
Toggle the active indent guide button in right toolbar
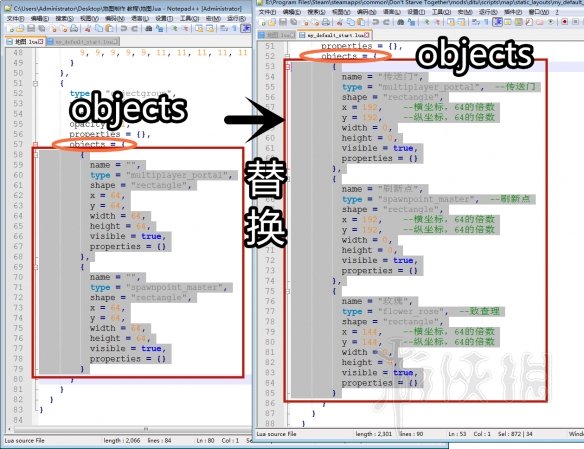pos(497,22)
